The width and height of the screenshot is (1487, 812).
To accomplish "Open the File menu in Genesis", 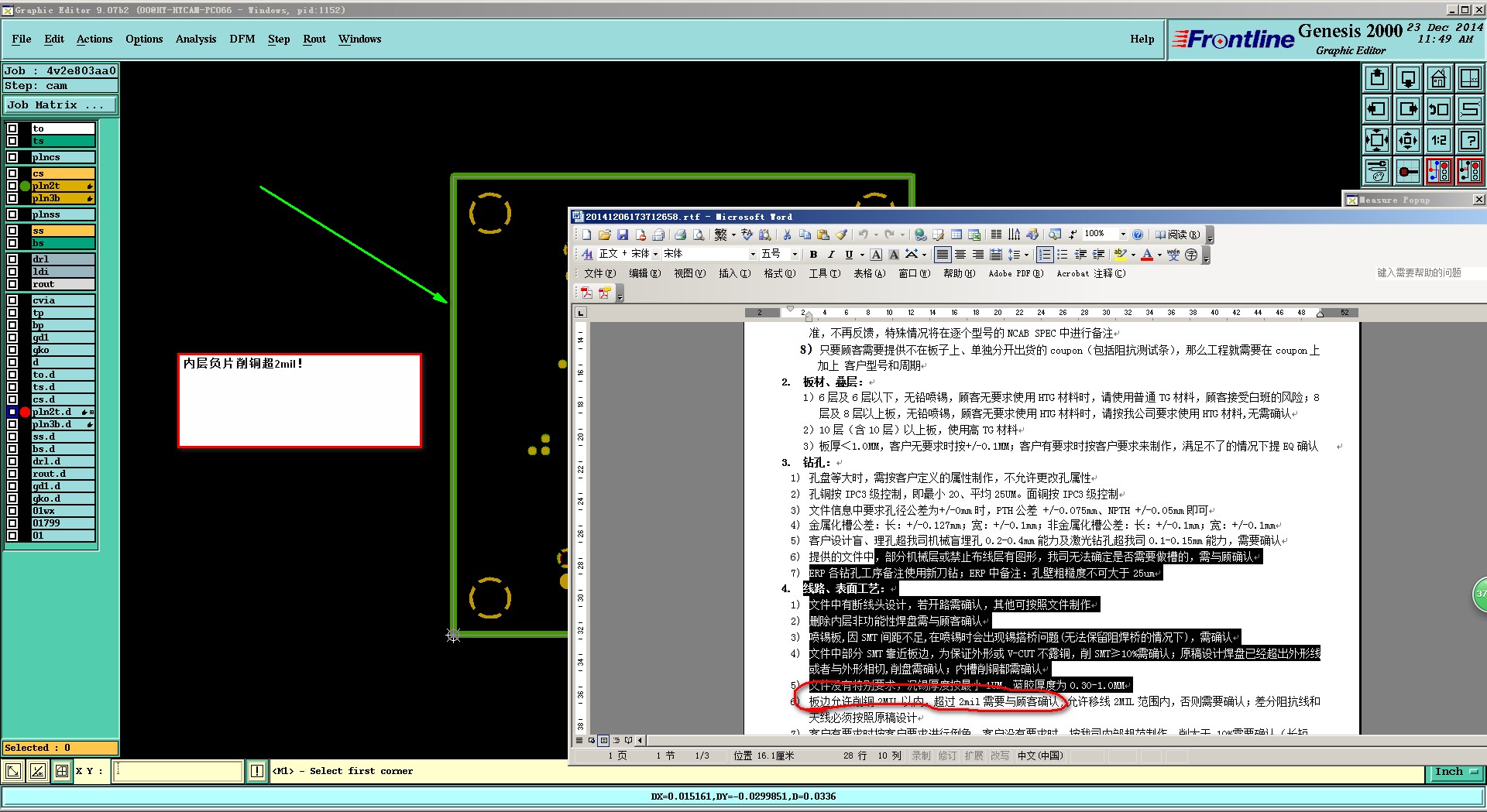I will pyautogui.click(x=22, y=39).
